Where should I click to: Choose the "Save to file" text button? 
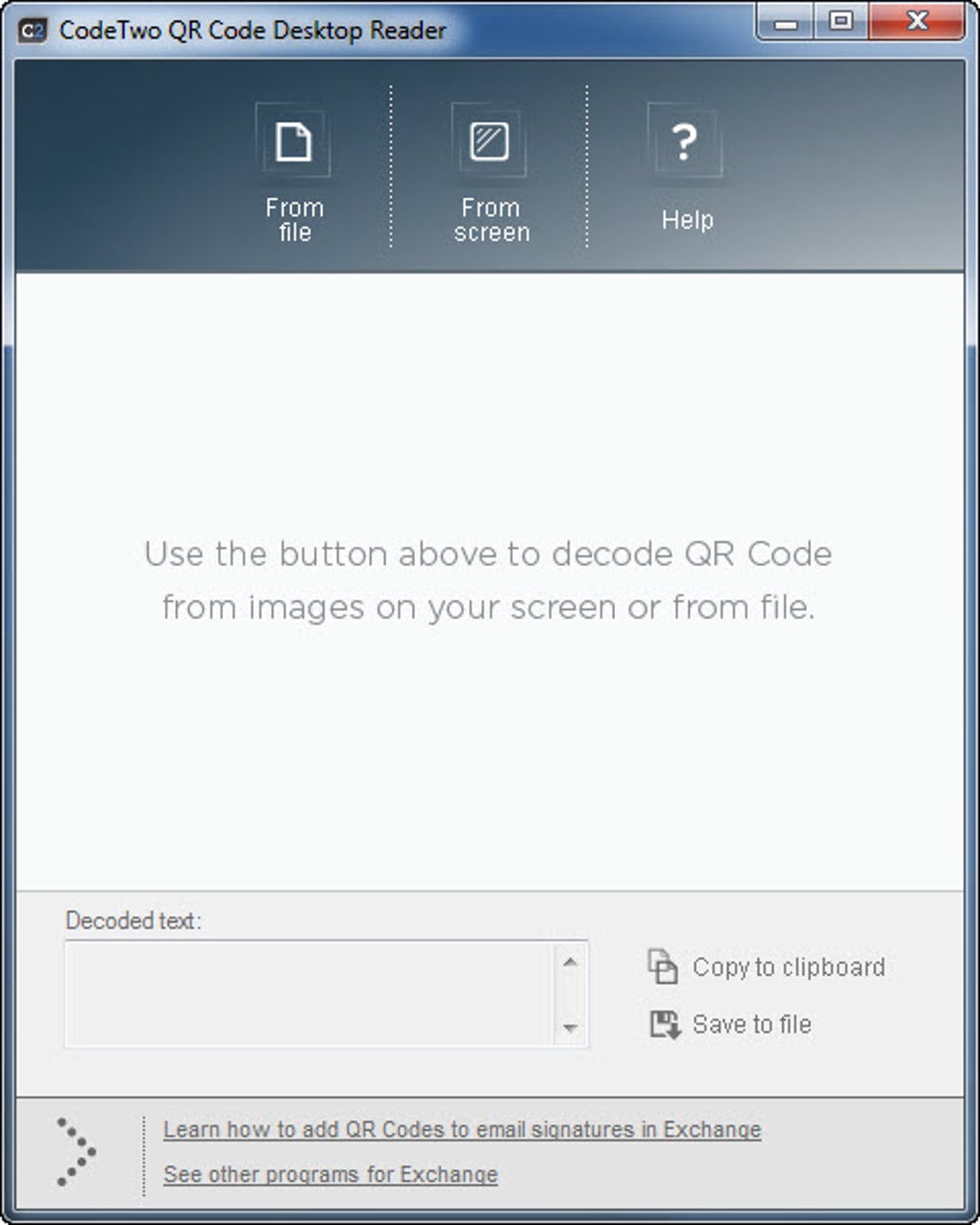(x=751, y=1024)
